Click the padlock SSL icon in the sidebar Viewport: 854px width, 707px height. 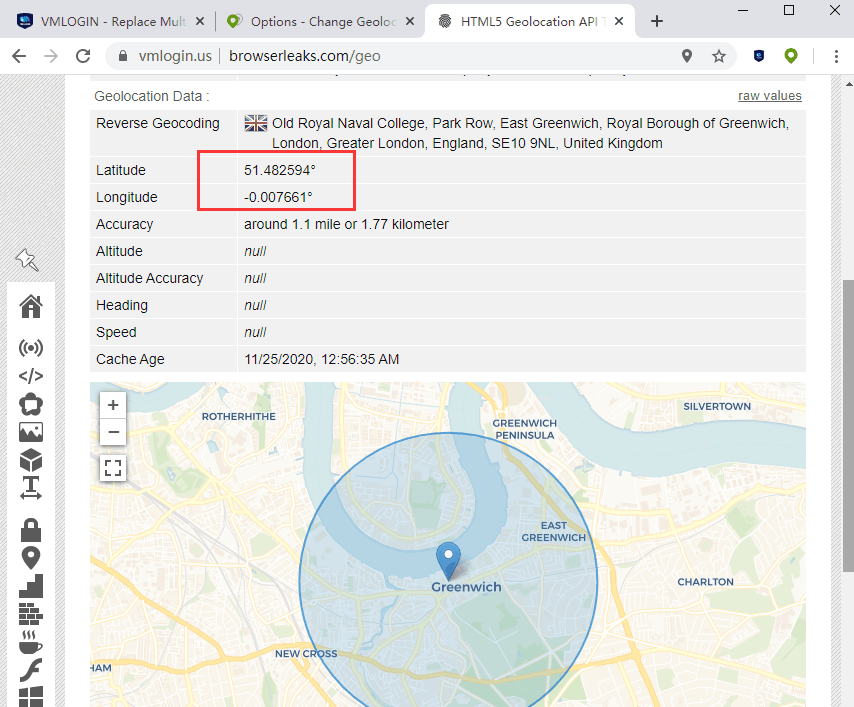click(x=31, y=529)
